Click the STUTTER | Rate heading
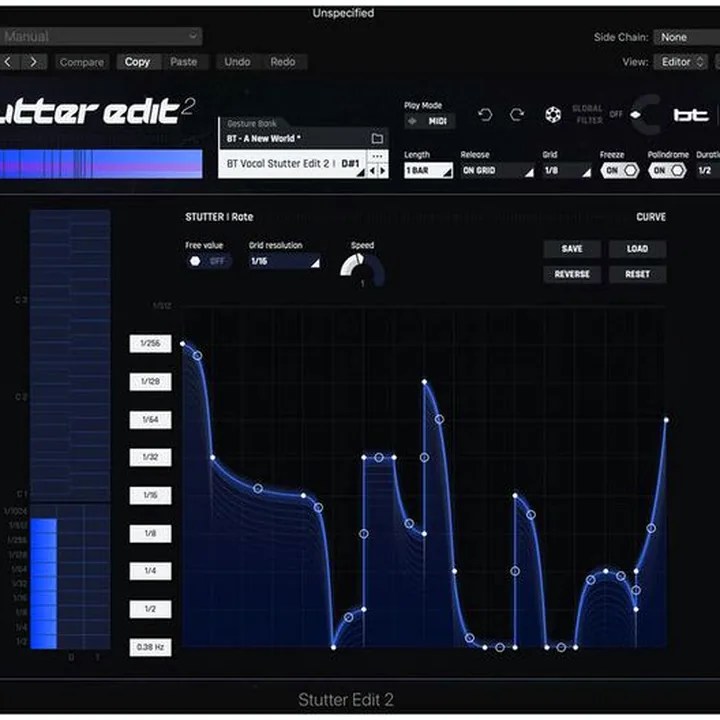 point(219,217)
